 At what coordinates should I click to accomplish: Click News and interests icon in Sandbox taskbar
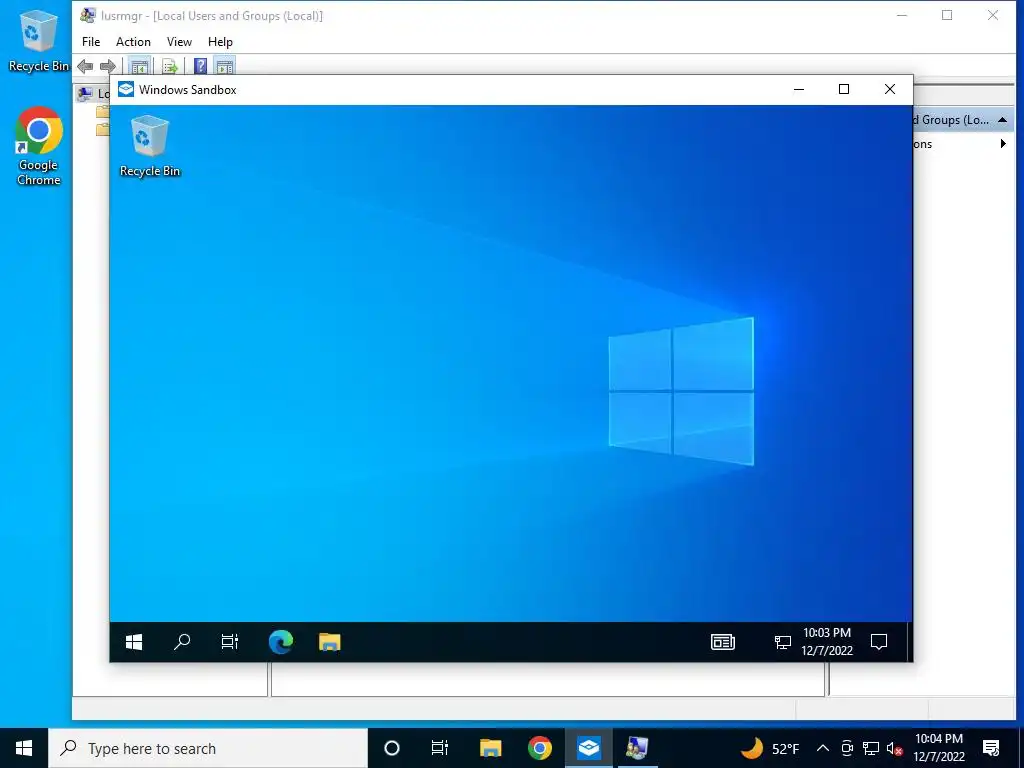[723, 642]
